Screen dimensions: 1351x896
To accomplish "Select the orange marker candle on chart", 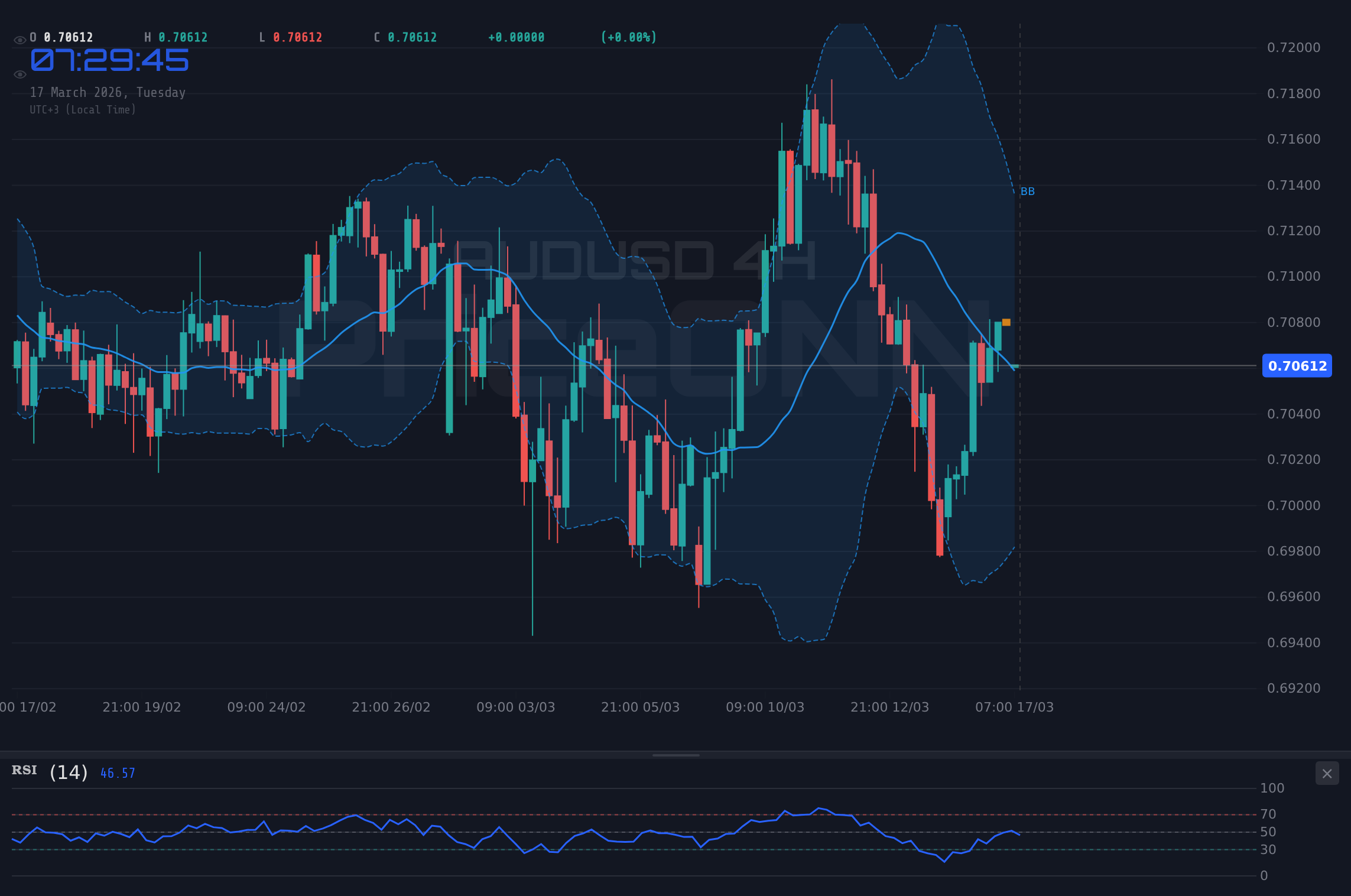I will tap(1005, 322).
